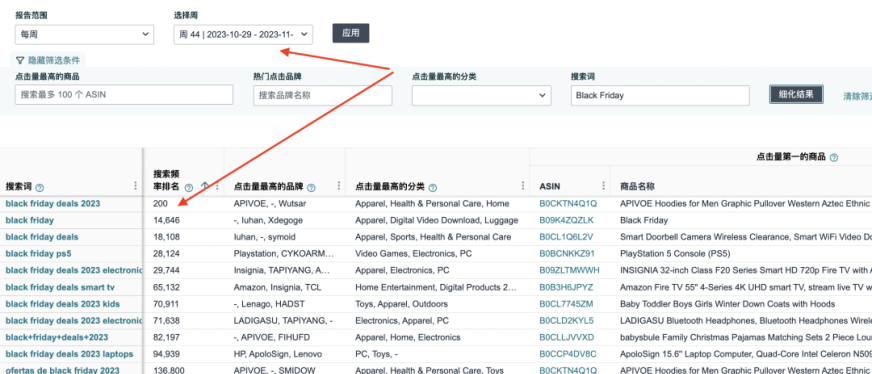Open search term 'black friday deals'
Screen dimensions: 872x374
(42, 237)
